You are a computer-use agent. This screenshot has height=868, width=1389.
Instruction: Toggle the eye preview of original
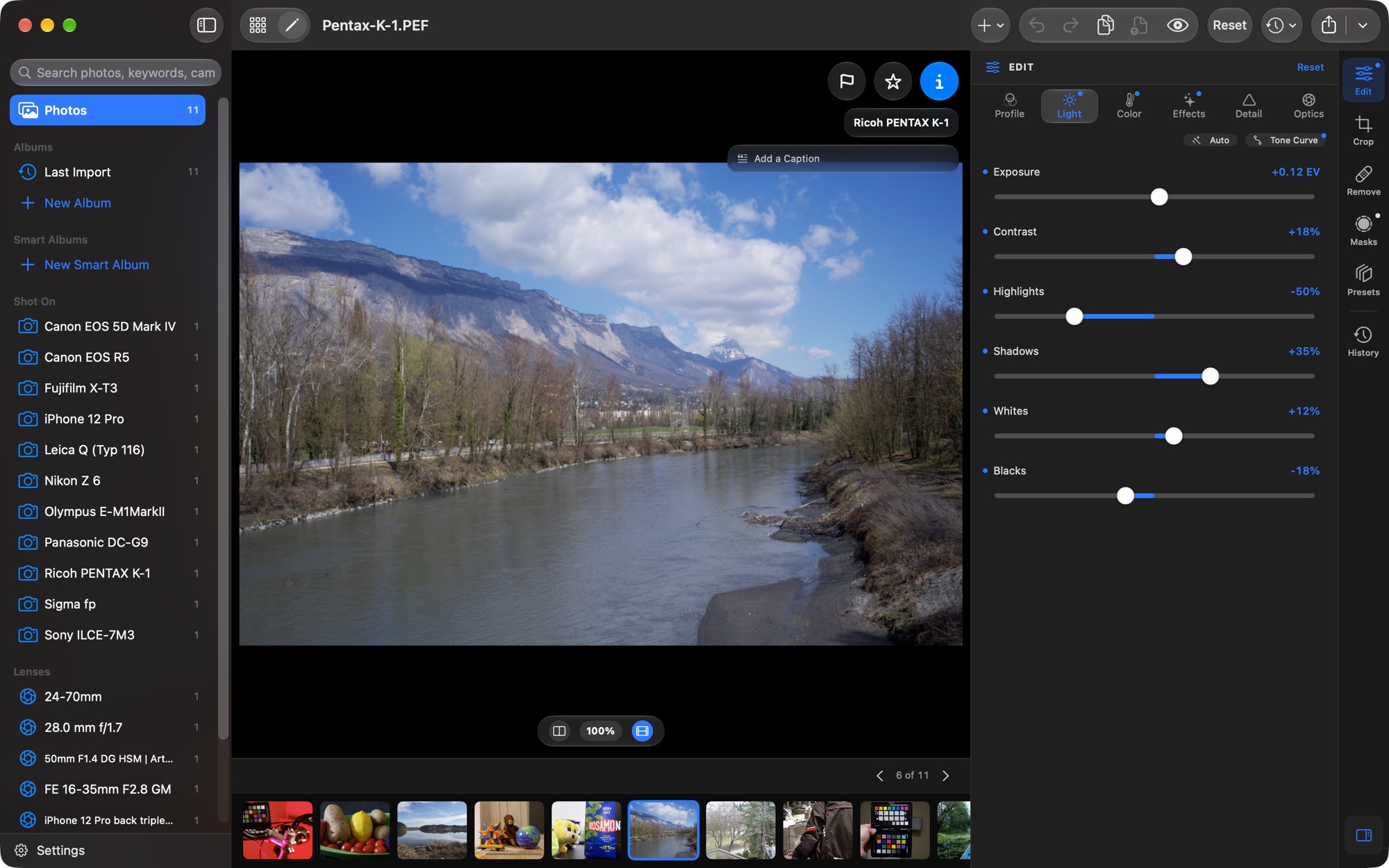click(1177, 25)
